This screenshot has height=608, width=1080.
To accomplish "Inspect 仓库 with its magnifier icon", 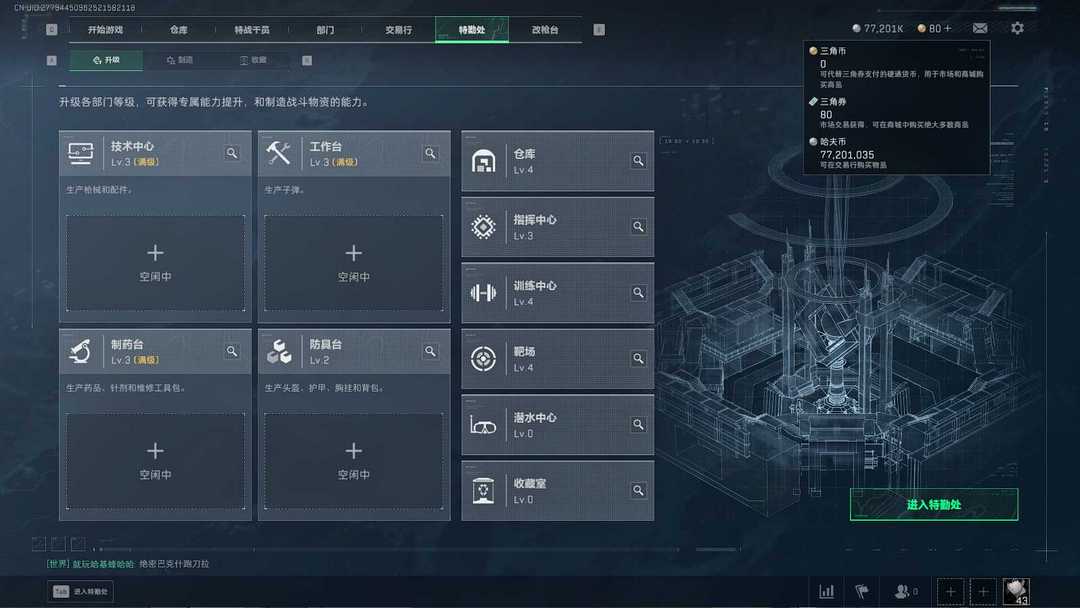I will click(638, 160).
